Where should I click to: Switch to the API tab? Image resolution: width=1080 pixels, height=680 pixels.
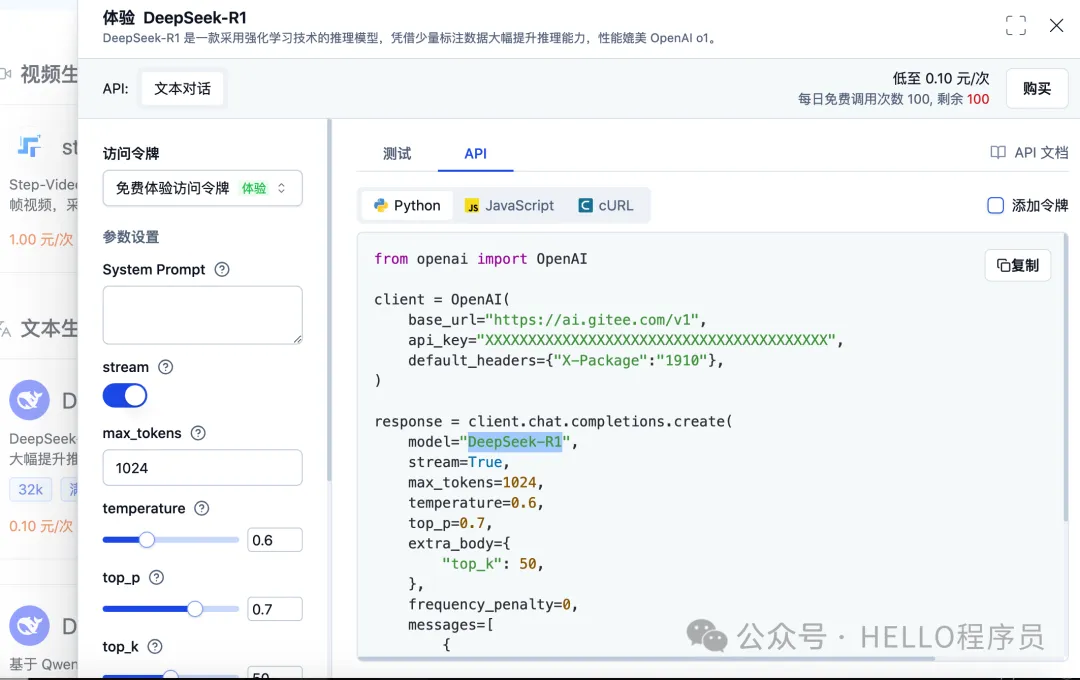coord(475,153)
